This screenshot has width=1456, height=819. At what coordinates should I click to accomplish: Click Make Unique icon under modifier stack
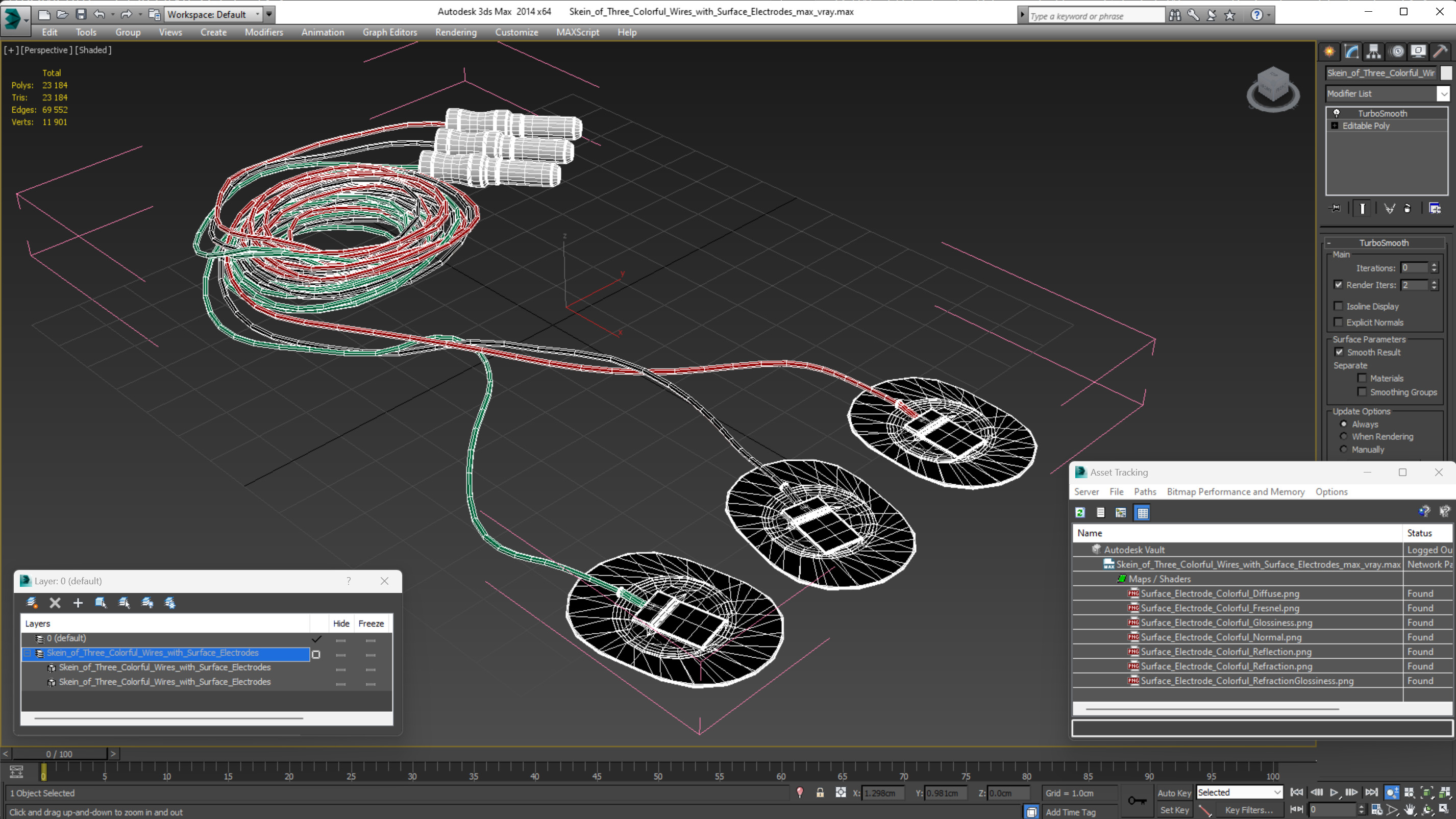point(1389,208)
